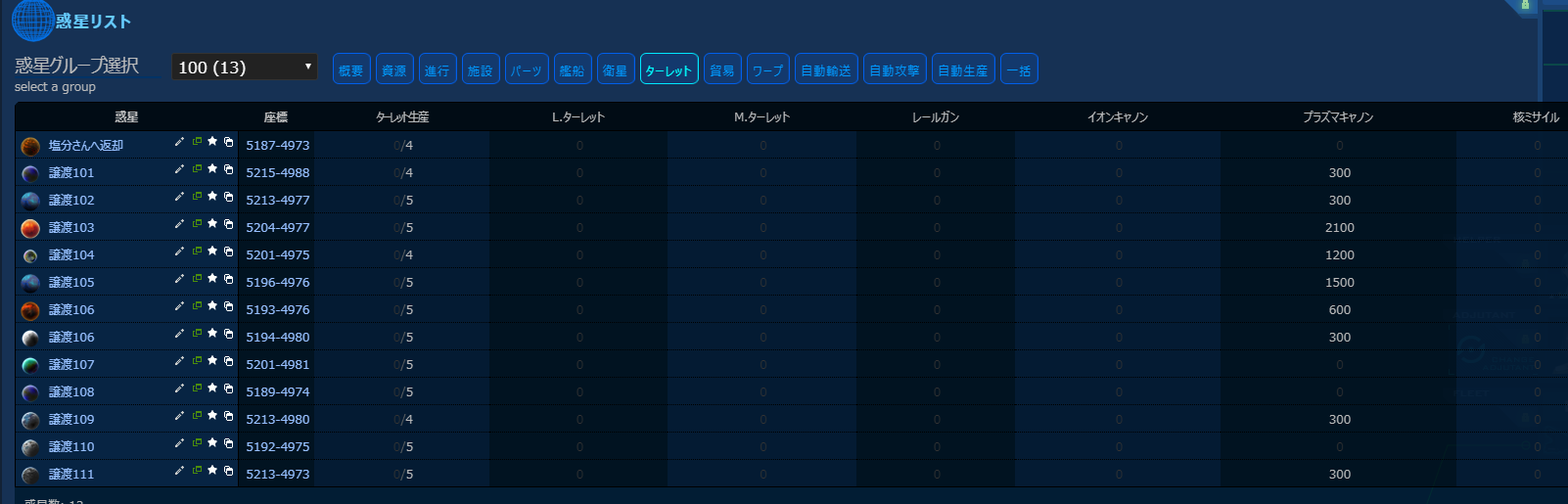Click the copy icon for 譲渡105
The image size is (1568, 504).
[x=228, y=279]
